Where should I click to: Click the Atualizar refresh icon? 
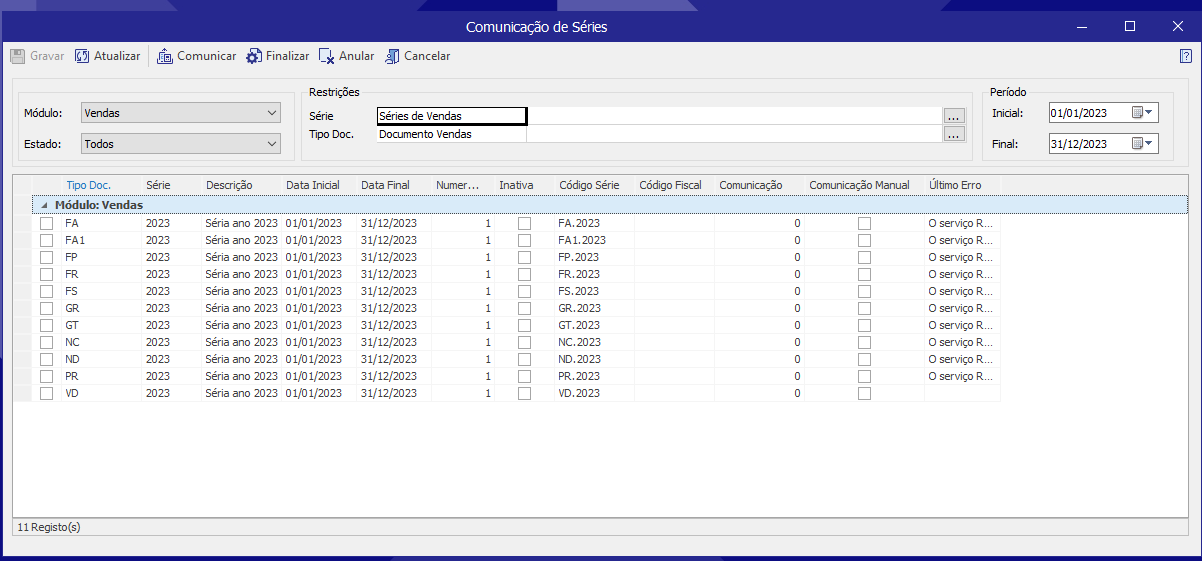82,56
